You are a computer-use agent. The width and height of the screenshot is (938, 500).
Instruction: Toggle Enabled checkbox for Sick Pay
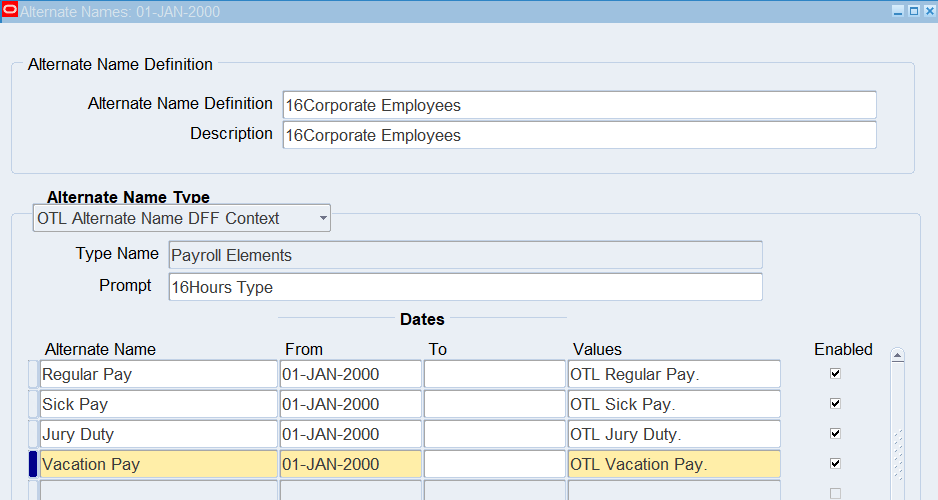(835, 404)
